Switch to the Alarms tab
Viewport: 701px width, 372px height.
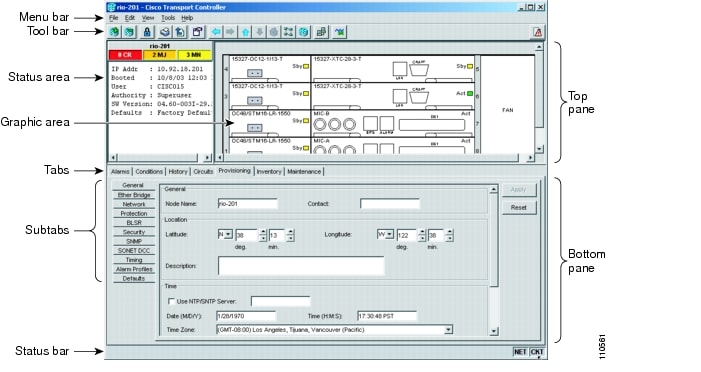[120, 172]
